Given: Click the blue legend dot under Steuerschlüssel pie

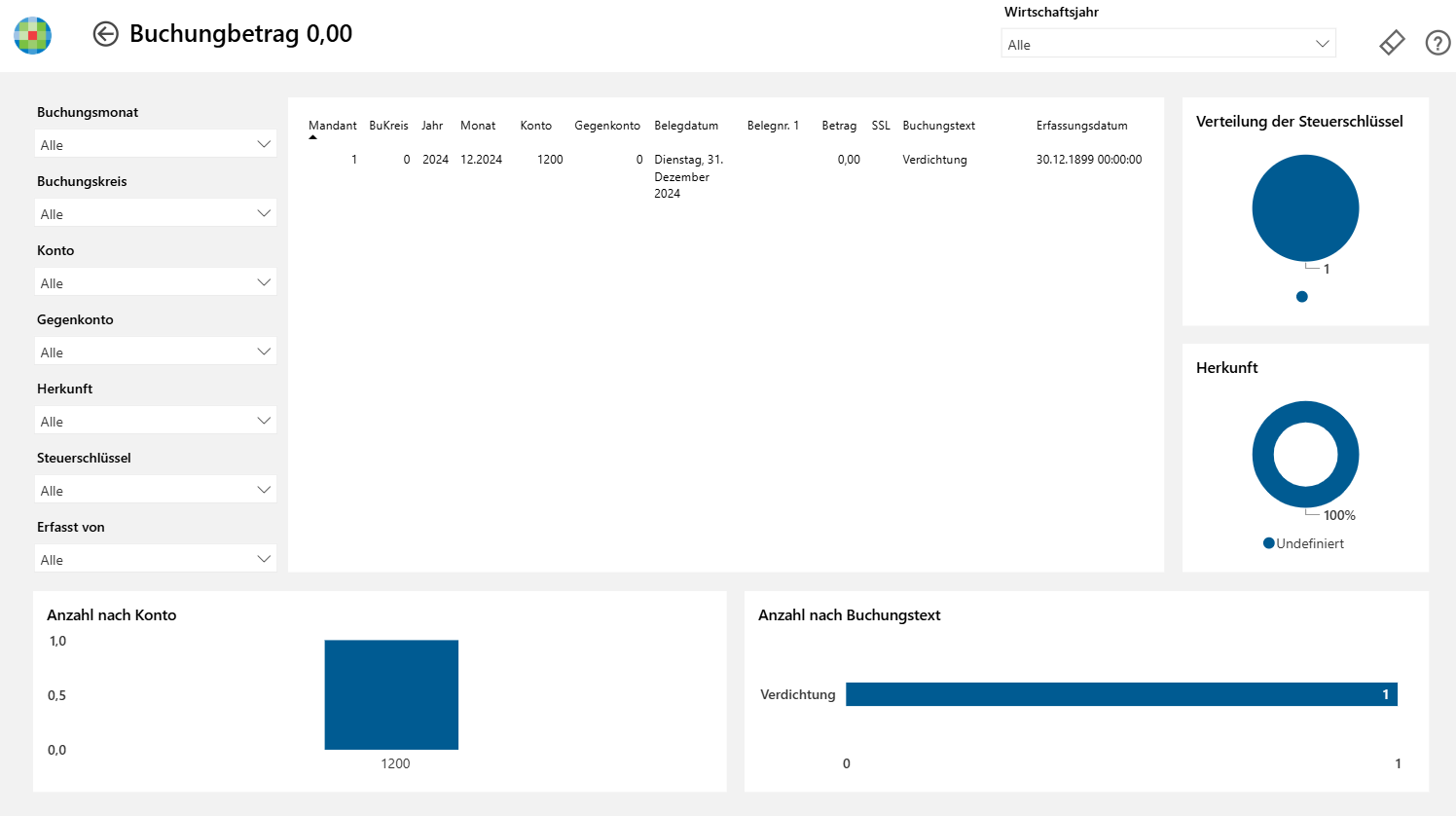Looking at the screenshot, I should pos(1302,297).
